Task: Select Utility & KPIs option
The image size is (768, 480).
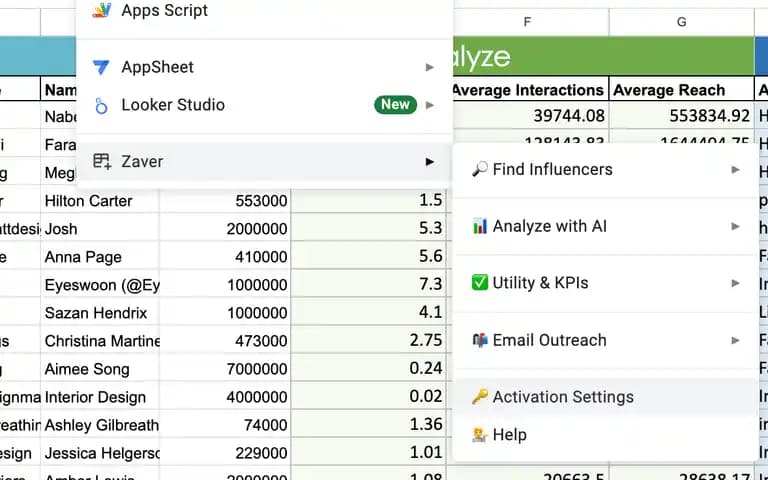Action: click(605, 283)
